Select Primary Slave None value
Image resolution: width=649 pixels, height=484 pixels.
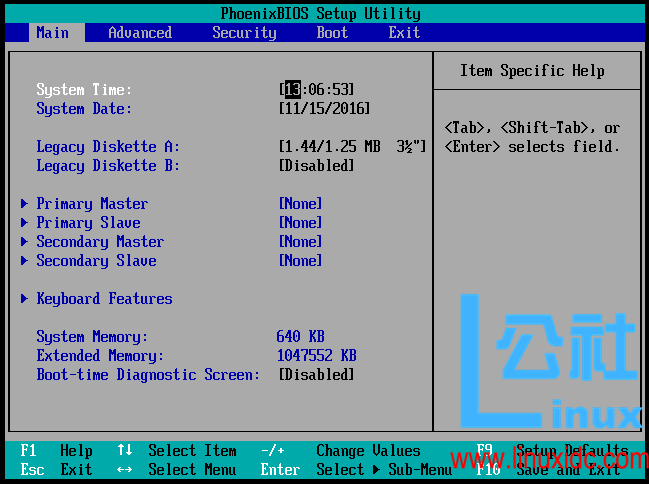tap(300, 223)
